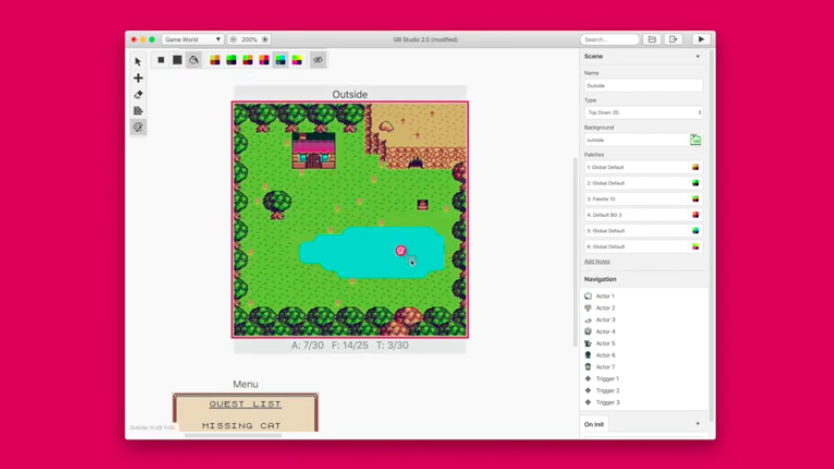Click the house in the Outside scene

(x=313, y=150)
